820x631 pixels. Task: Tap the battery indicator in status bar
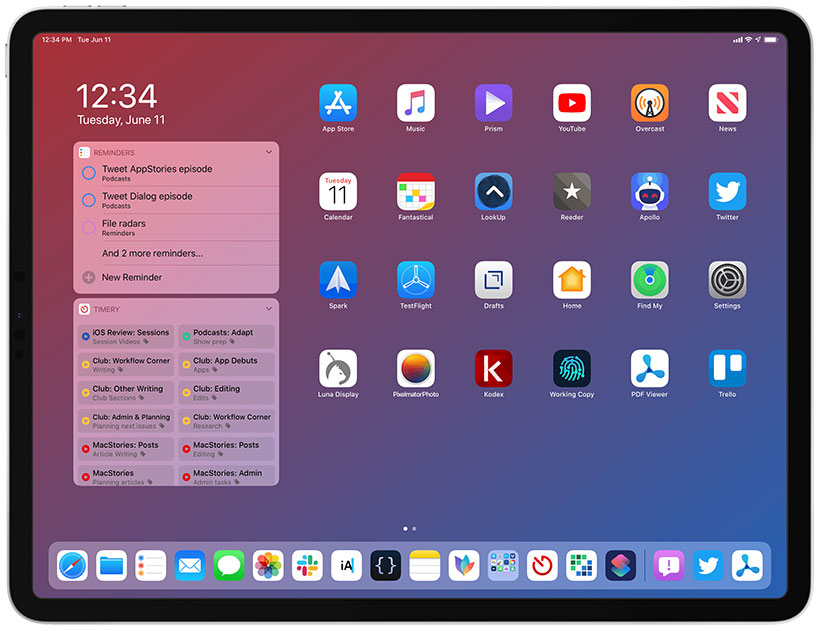(771, 40)
